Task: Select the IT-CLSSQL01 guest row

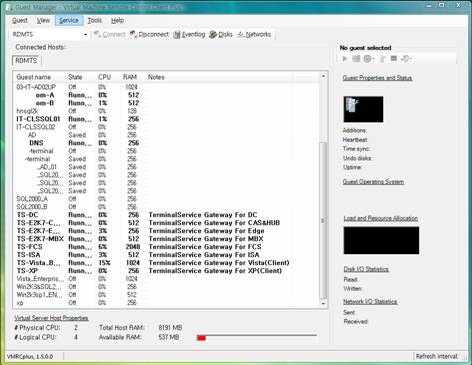Action: (x=167, y=119)
